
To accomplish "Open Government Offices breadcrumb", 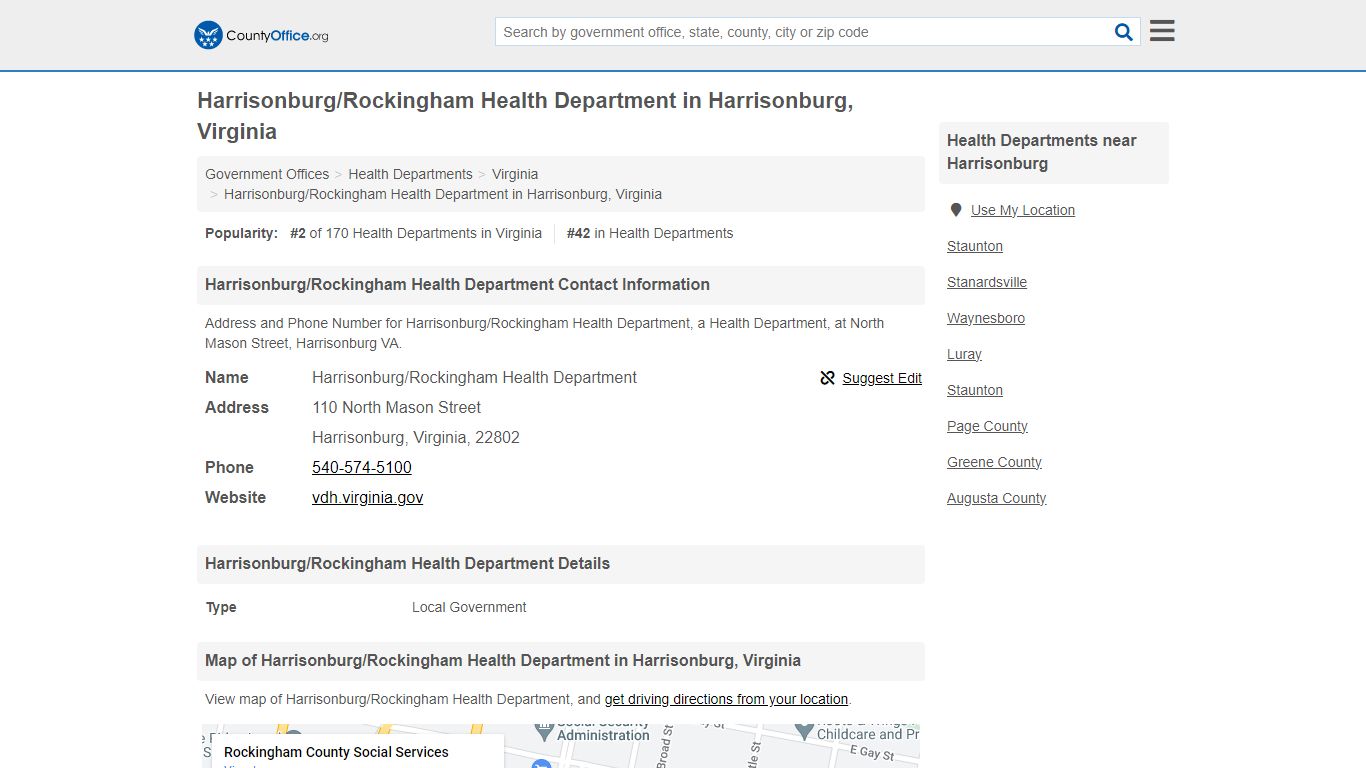I will 267,174.
